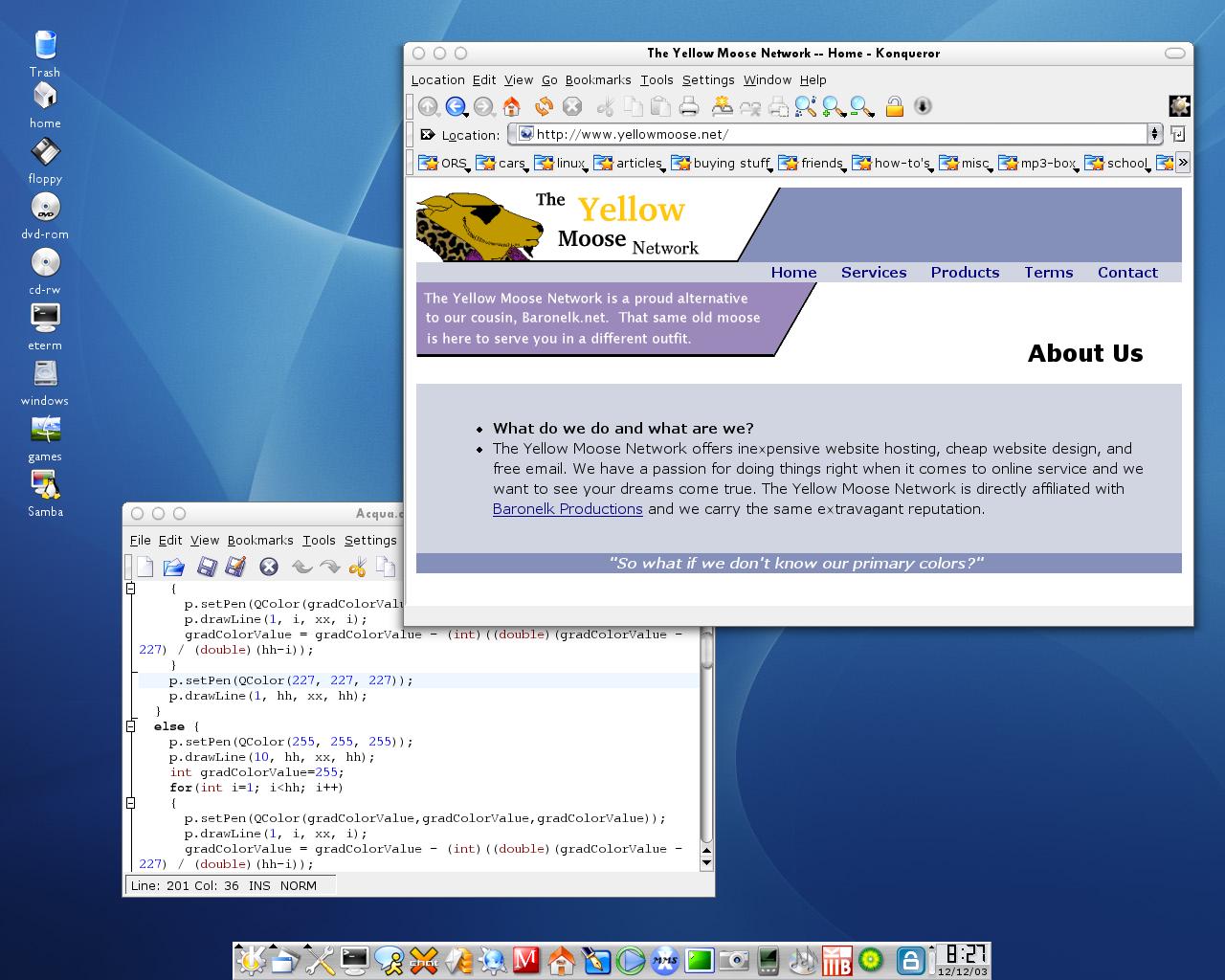Reload the page with orange arrows icon
This screenshot has height=980, width=1225.
(544, 106)
